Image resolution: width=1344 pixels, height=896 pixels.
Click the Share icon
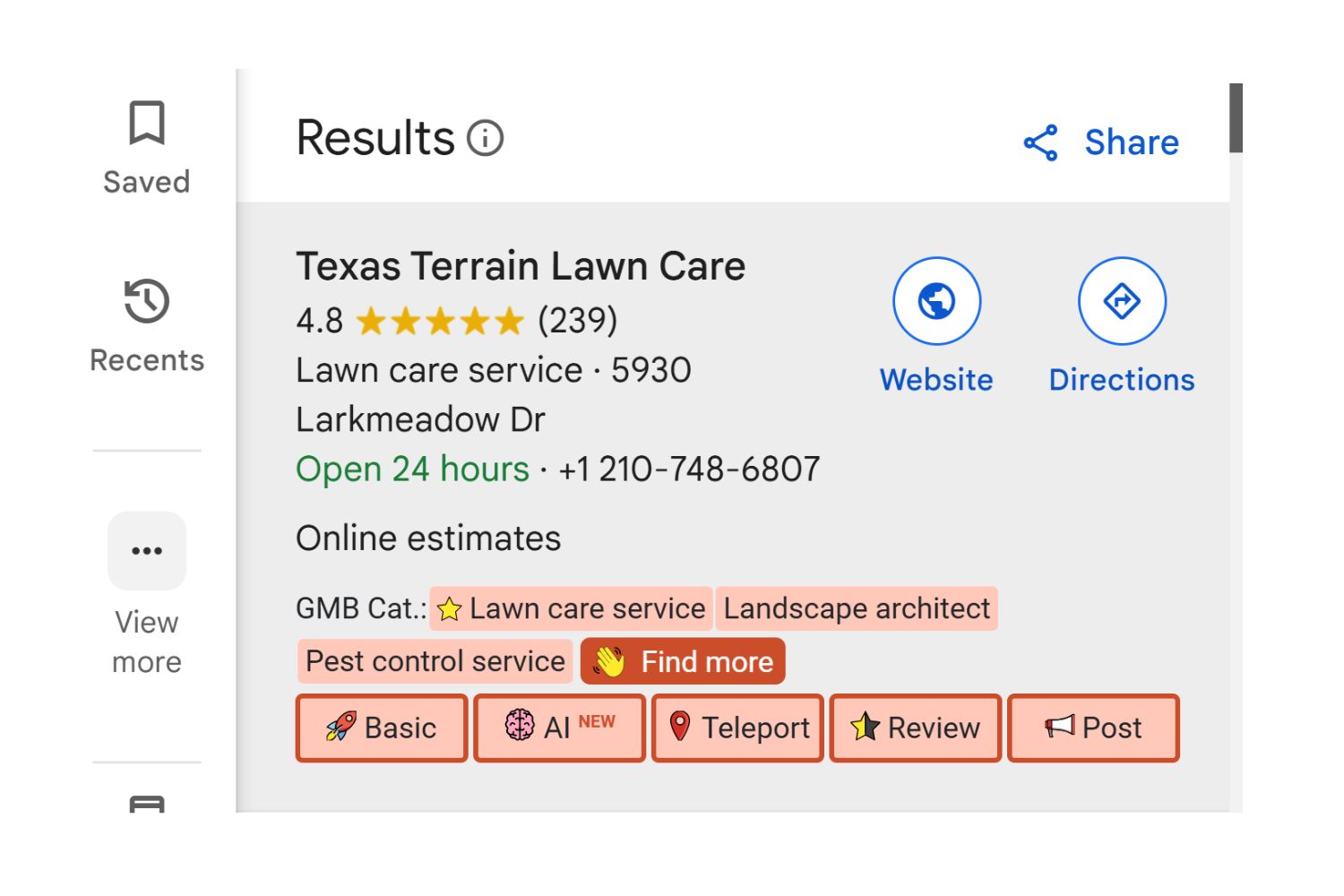1040,143
